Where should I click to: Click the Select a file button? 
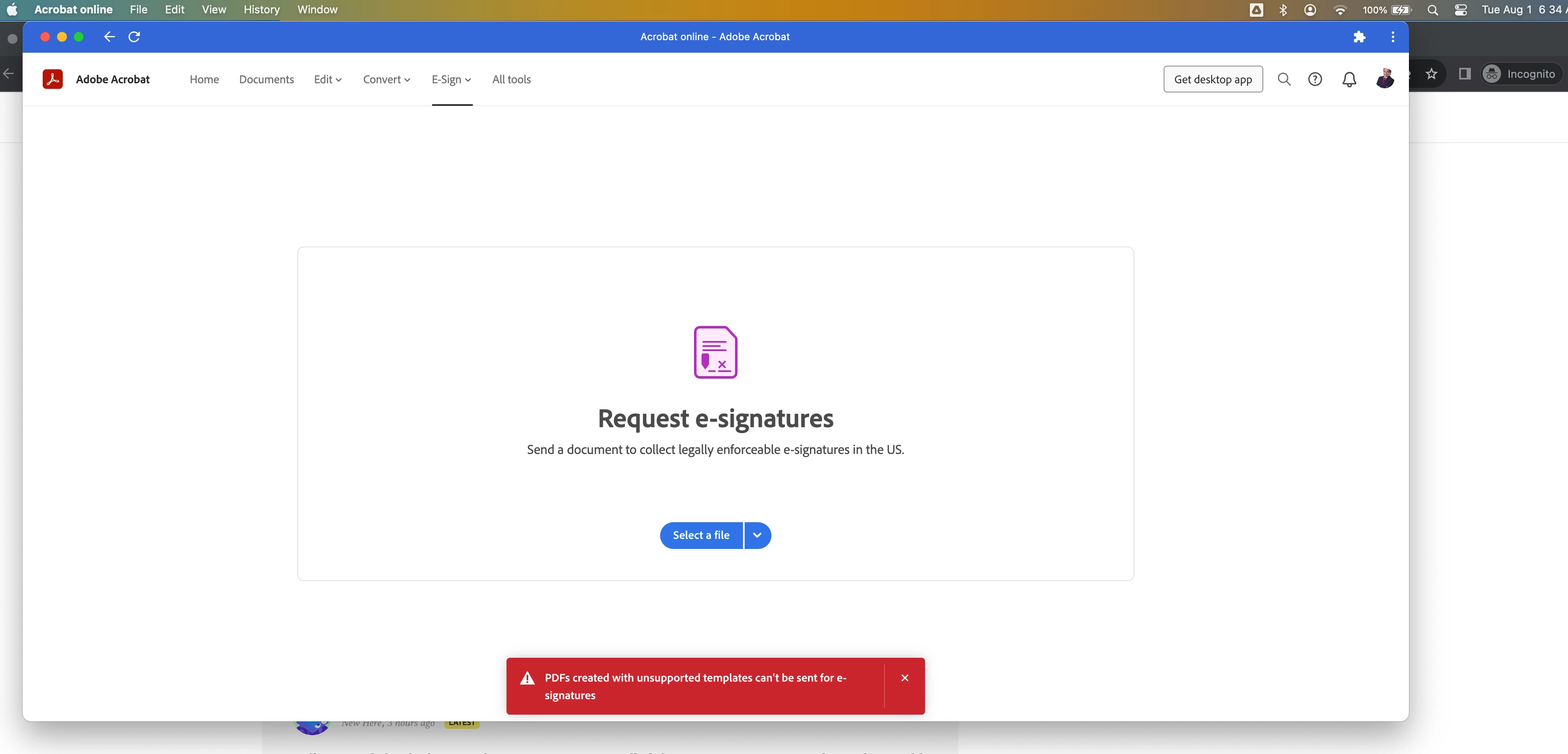pyautogui.click(x=701, y=536)
